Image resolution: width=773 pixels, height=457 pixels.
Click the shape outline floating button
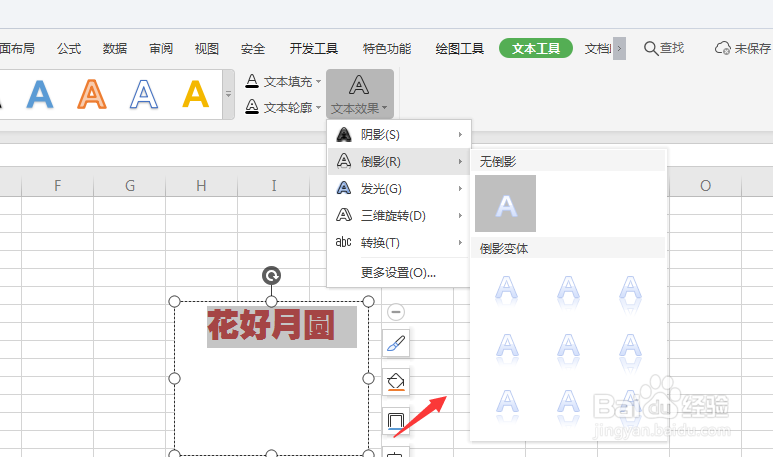[x=396, y=421]
